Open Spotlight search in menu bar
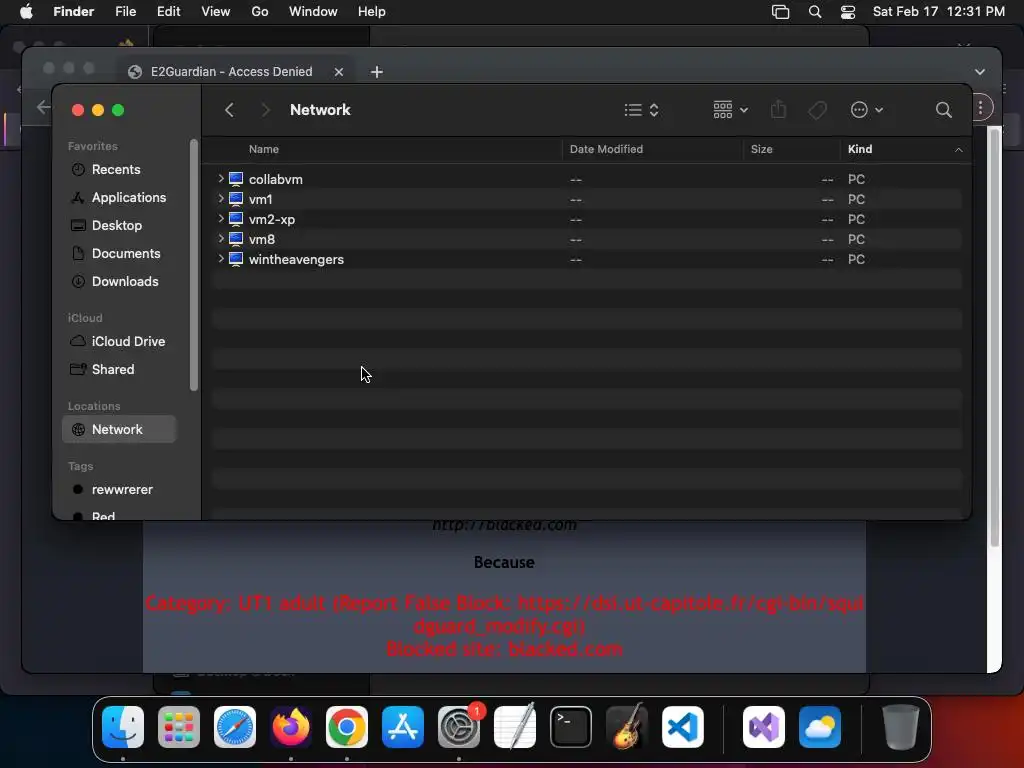 click(x=814, y=12)
